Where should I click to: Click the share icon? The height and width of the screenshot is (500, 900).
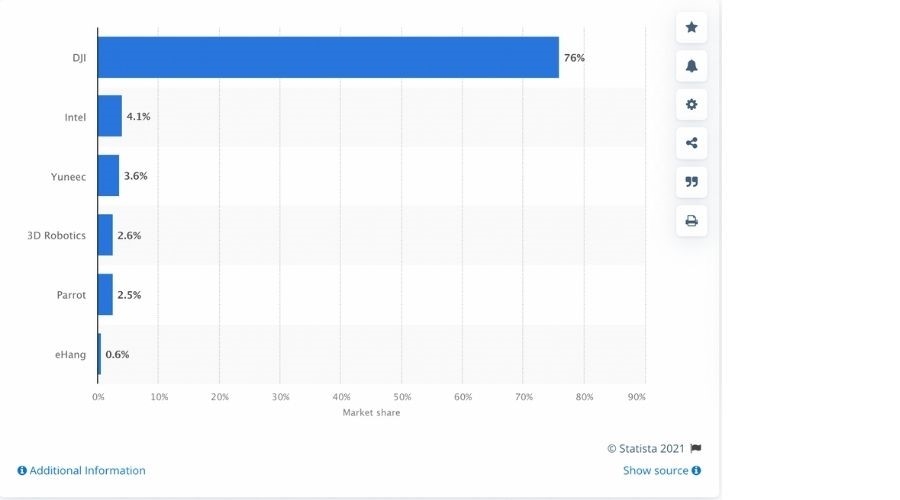click(x=691, y=143)
